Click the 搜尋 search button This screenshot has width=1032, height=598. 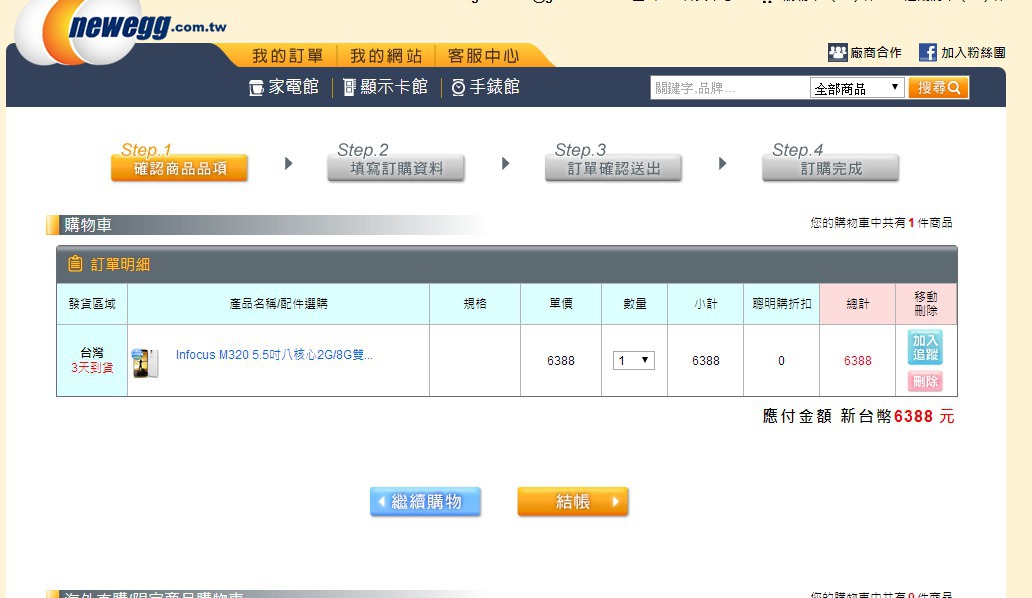tap(938, 87)
